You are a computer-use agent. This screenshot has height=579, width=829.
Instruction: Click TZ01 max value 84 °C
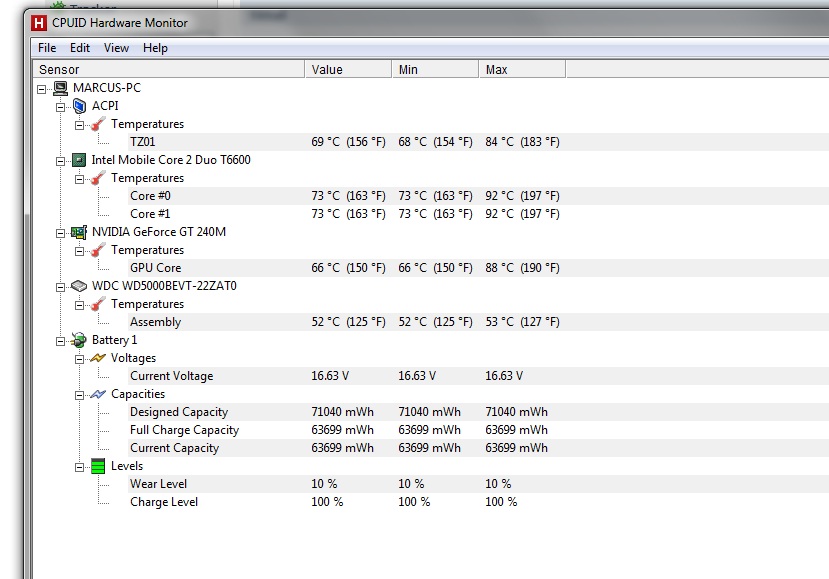pyautogui.click(x=522, y=142)
